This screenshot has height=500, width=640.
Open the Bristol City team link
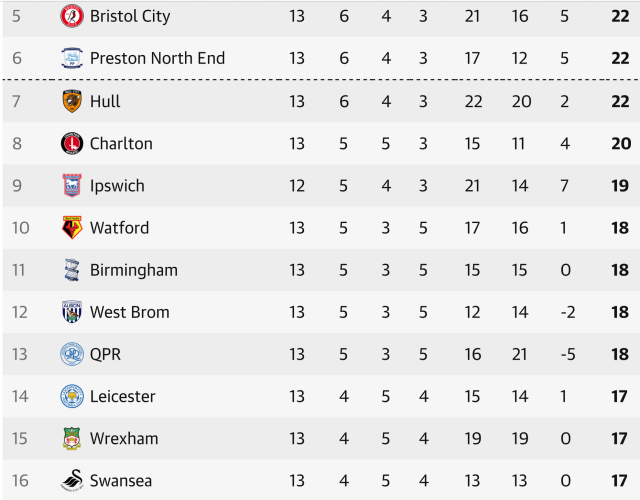pyautogui.click(x=130, y=16)
